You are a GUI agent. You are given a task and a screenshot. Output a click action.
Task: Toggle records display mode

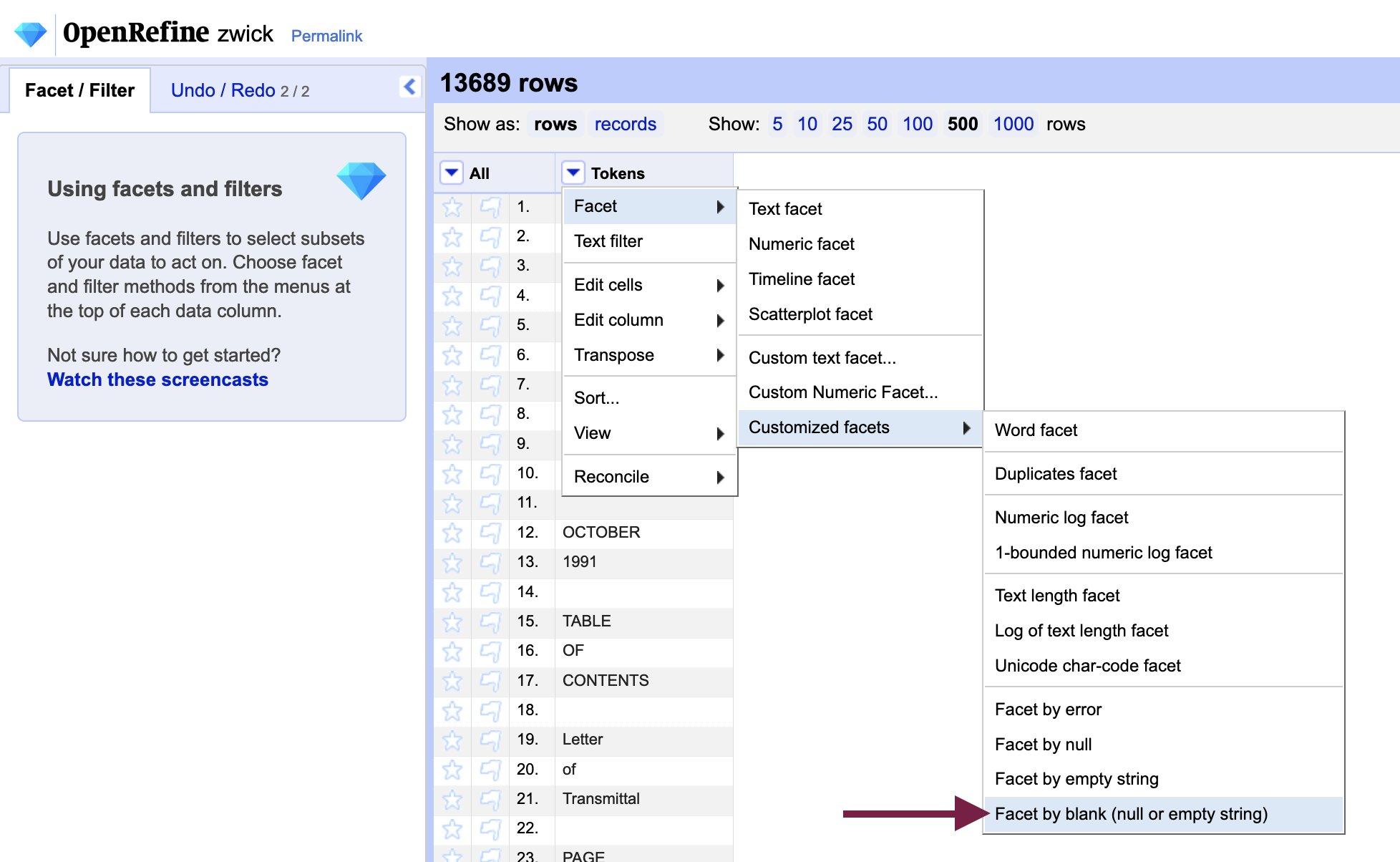[x=626, y=124]
